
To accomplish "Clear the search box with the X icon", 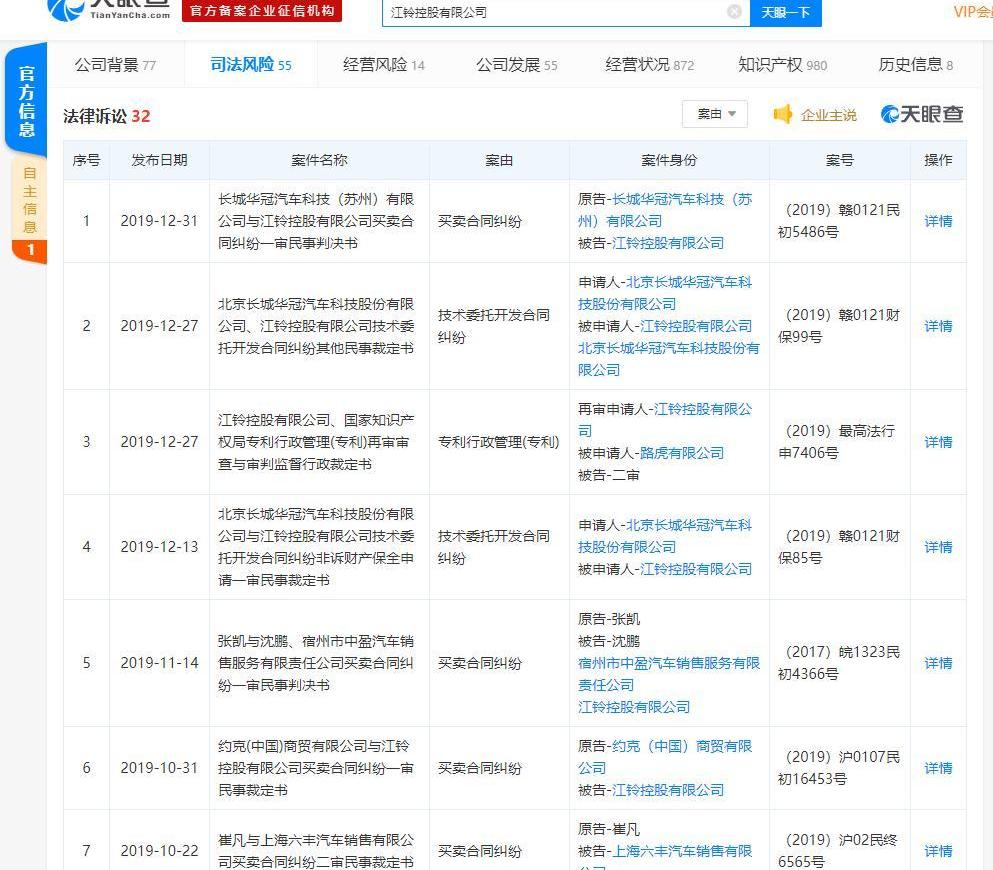I will point(734,11).
